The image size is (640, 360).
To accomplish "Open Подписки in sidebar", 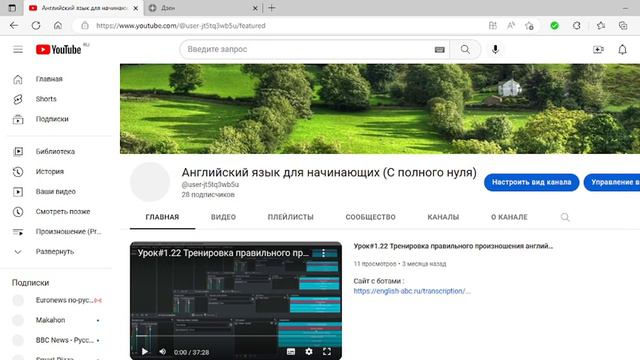I will [52, 119].
